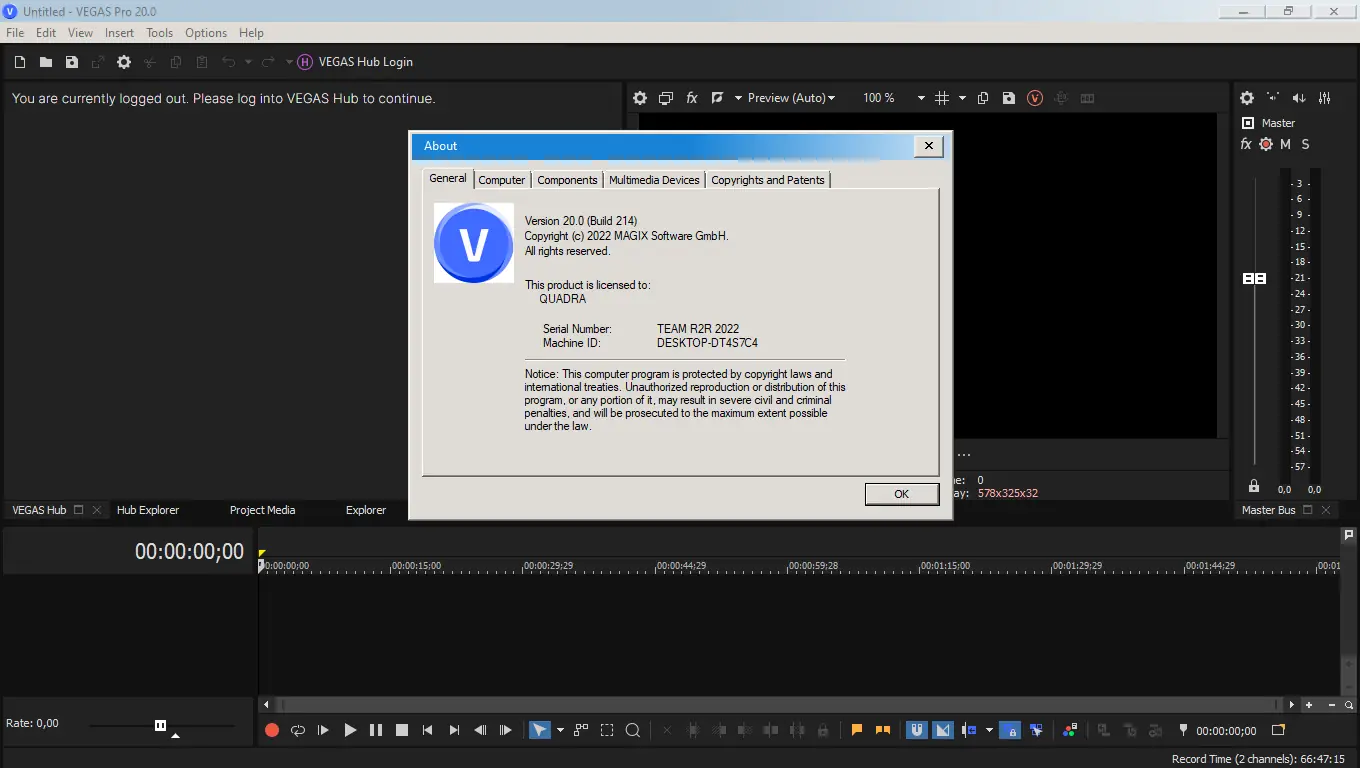Click the external monitor preview icon
This screenshot has height=768, width=1360.
666,98
